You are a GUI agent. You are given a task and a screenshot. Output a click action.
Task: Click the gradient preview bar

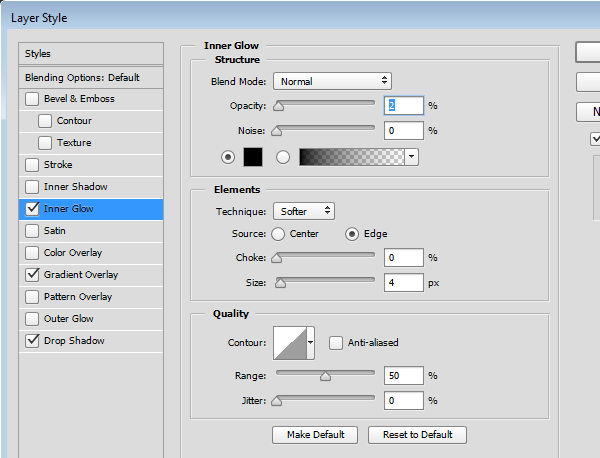[x=351, y=157]
